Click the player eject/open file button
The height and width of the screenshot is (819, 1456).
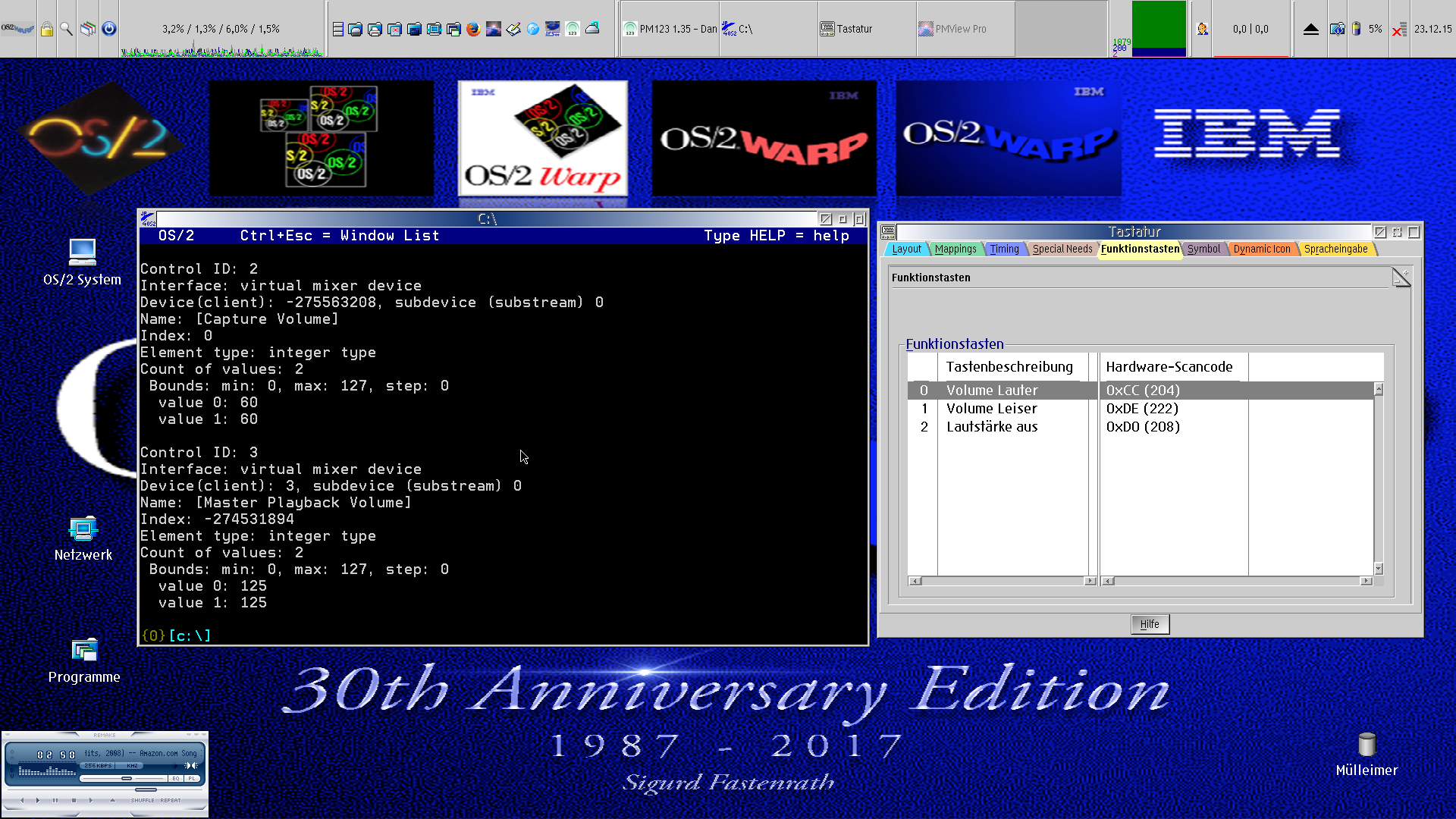(112, 800)
